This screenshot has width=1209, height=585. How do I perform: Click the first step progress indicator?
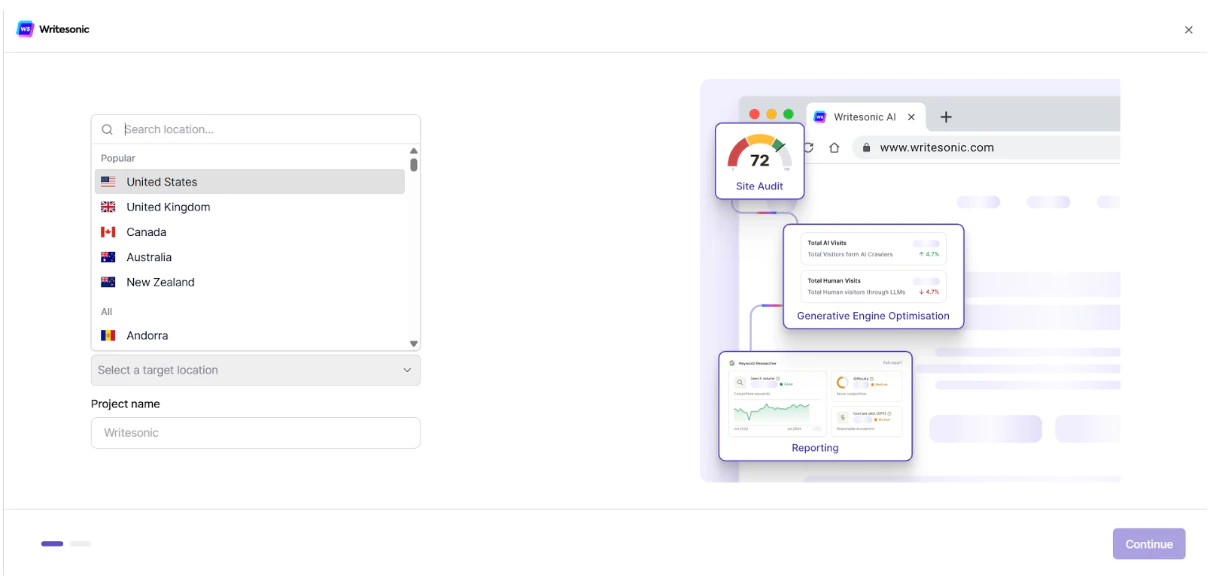52,544
